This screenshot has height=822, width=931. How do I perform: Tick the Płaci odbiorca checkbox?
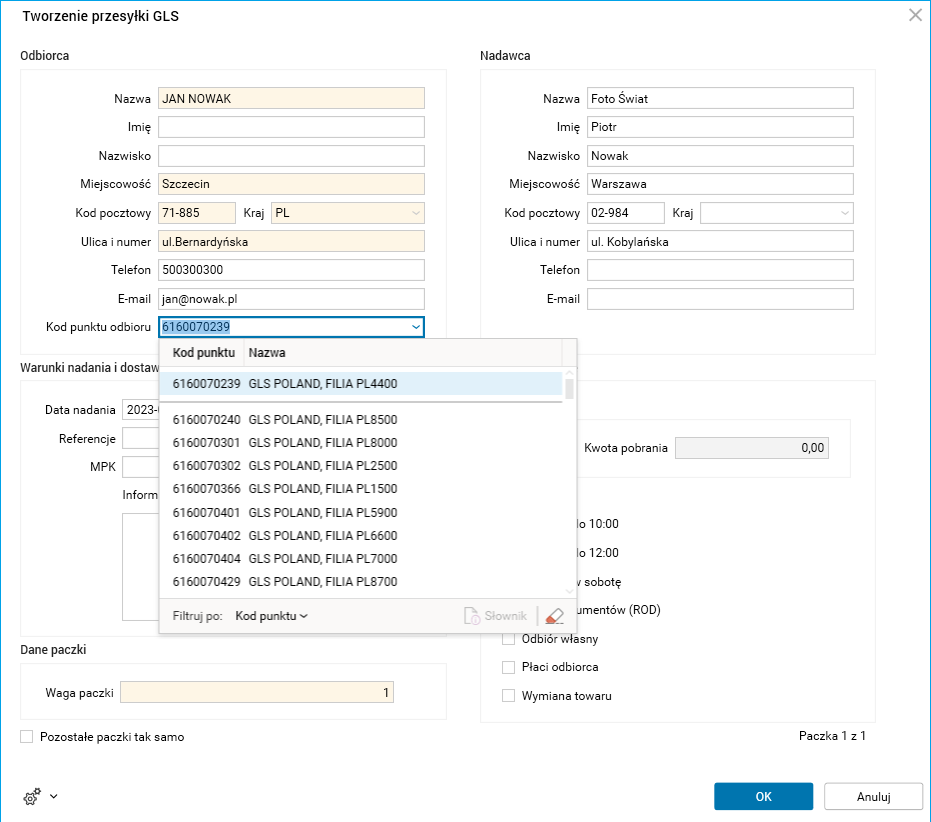pyautogui.click(x=509, y=667)
